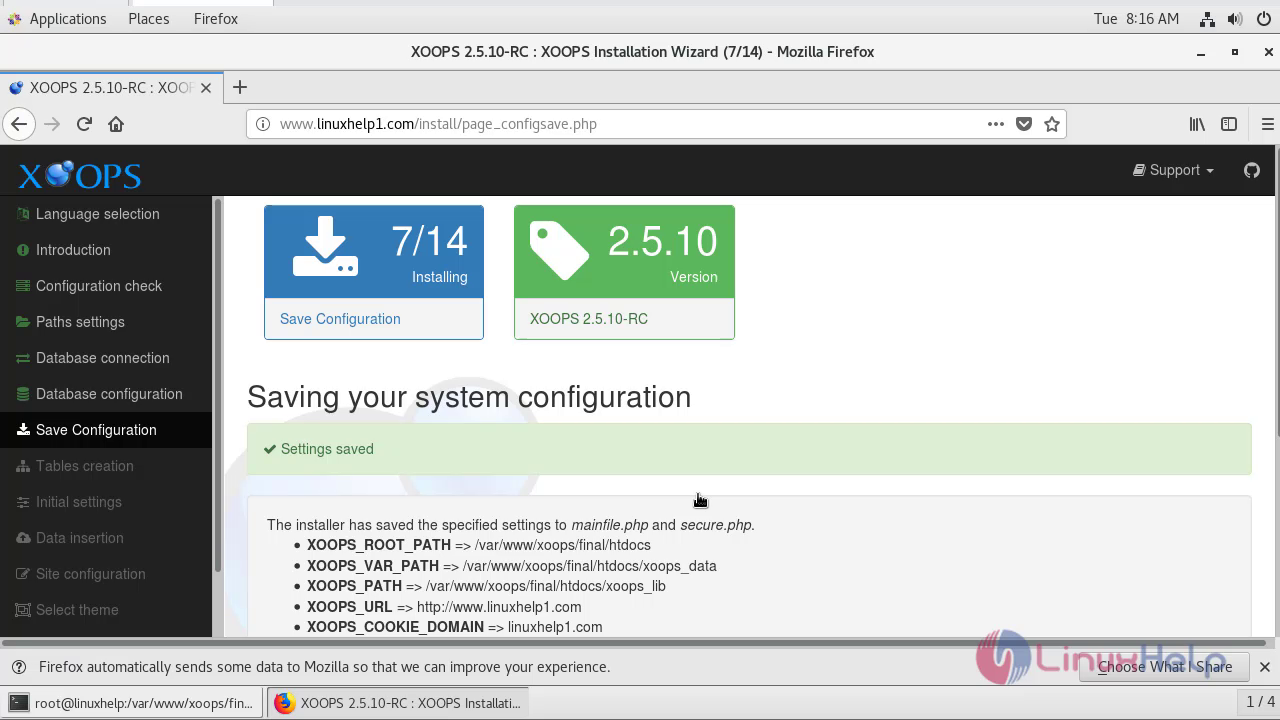Go to Paths settings step
The image size is (1280, 720).
80,322
